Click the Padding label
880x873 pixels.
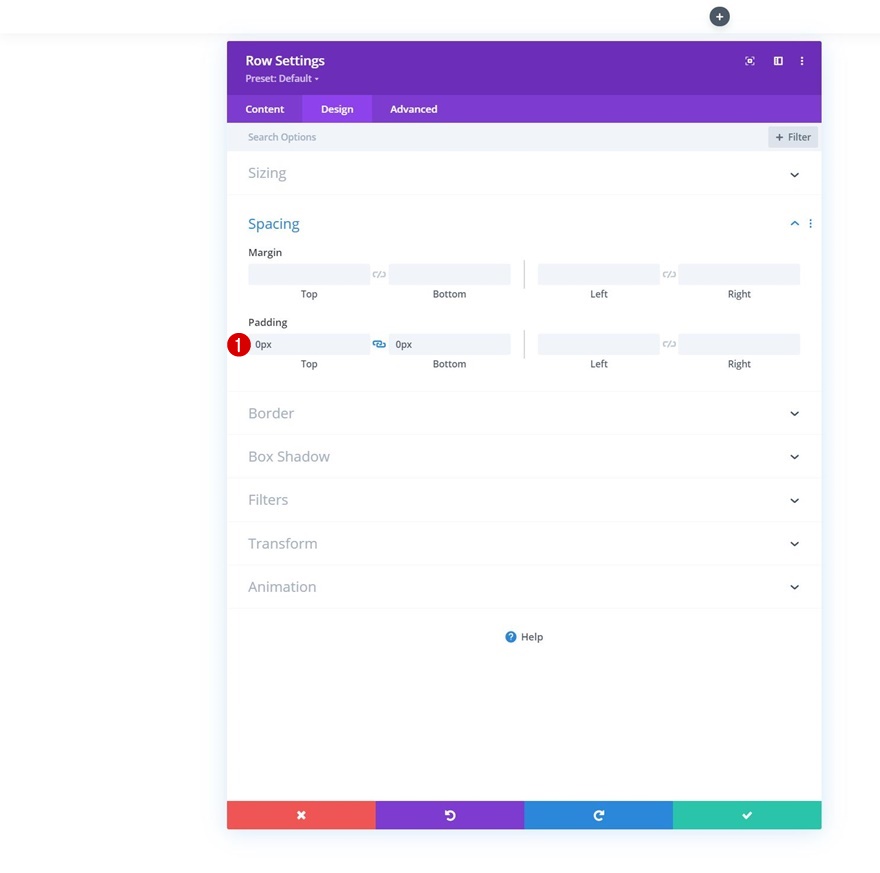pyautogui.click(x=268, y=322)
